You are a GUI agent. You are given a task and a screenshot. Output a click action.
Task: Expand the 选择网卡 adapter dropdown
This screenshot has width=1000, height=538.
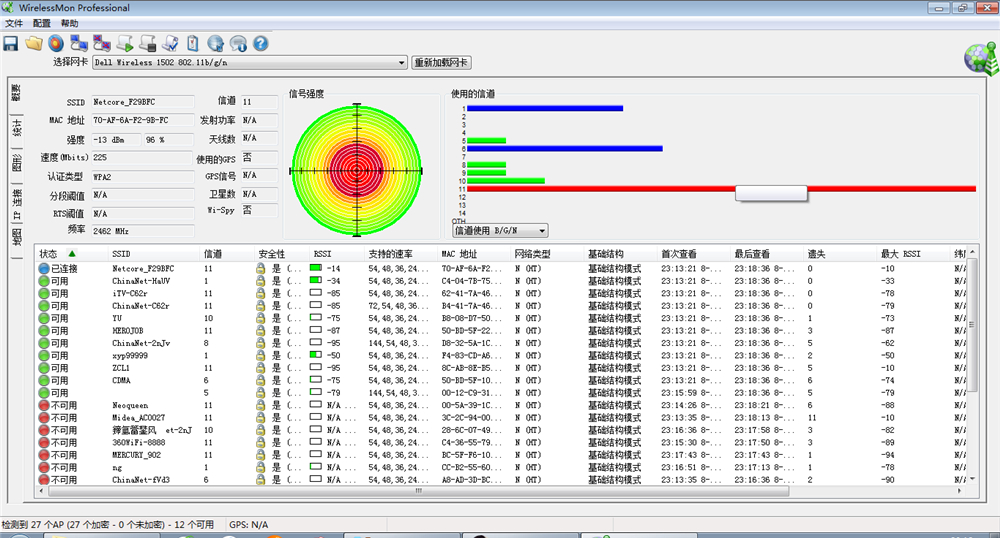(x=402, y=63)
